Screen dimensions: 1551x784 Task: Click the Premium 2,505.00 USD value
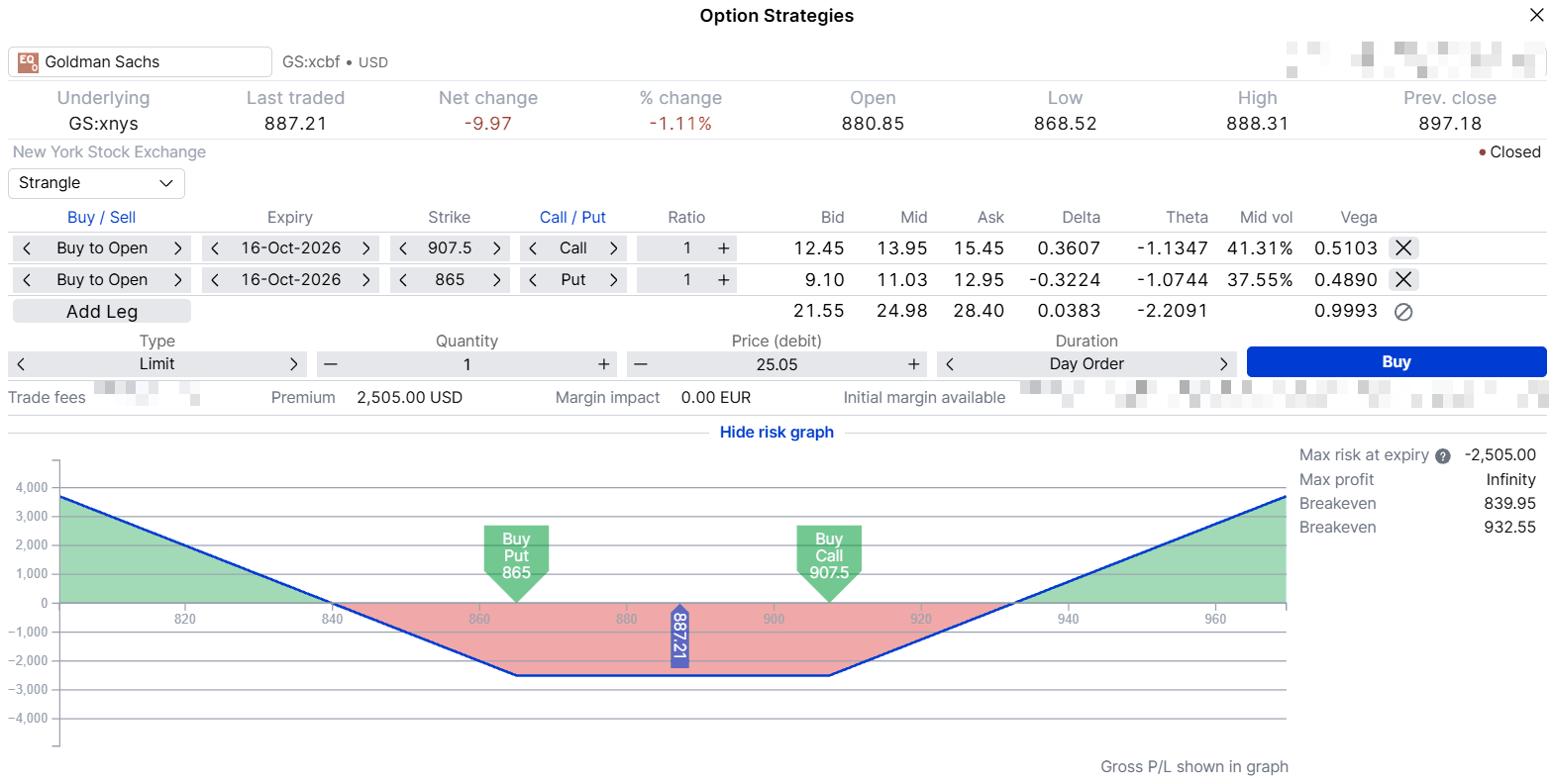[410, 398]
